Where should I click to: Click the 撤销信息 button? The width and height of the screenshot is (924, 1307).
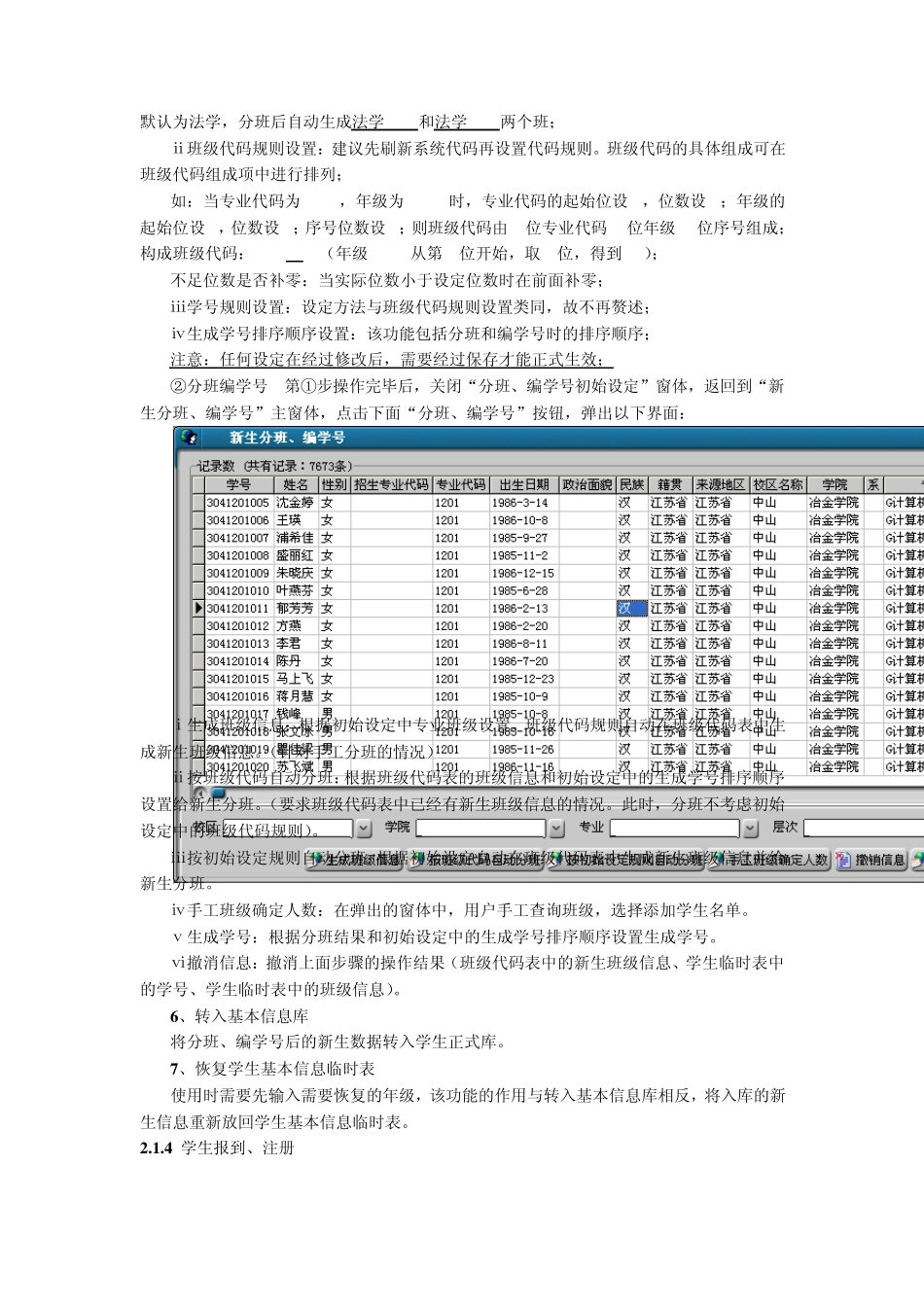coord(871,860)
